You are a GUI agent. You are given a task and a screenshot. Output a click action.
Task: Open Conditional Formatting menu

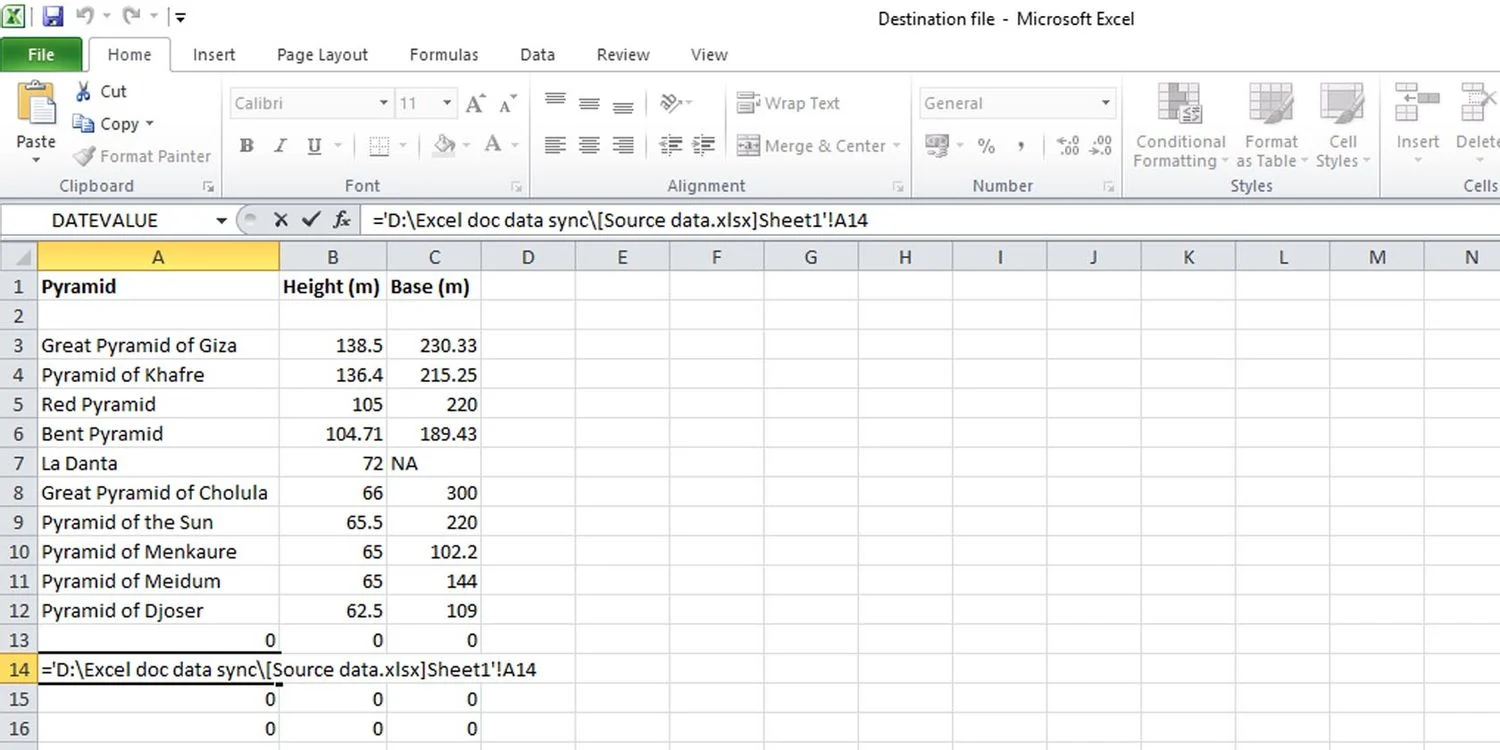tap(1180, 126)
